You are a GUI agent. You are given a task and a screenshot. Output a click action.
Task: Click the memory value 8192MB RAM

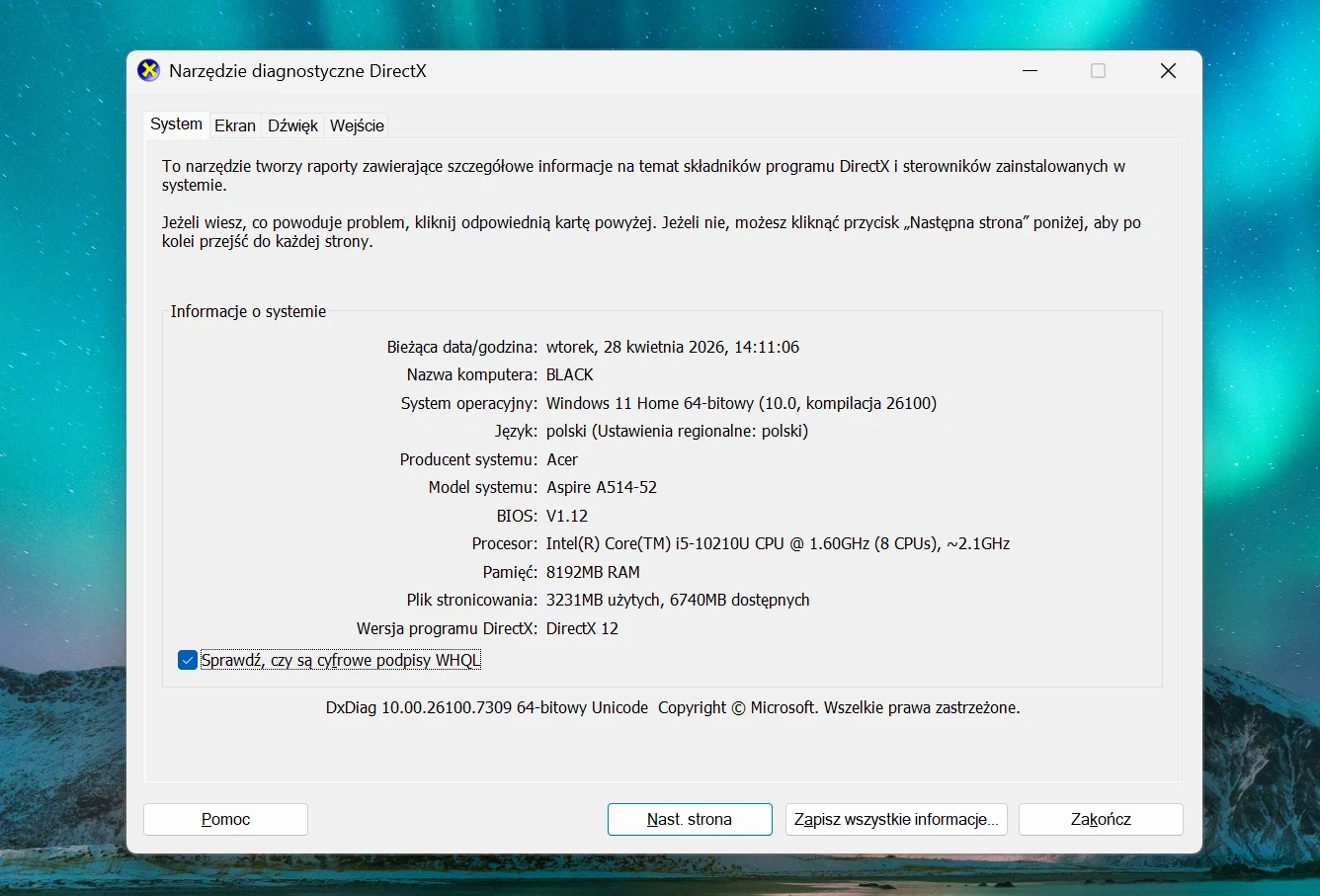coord(593,572)
